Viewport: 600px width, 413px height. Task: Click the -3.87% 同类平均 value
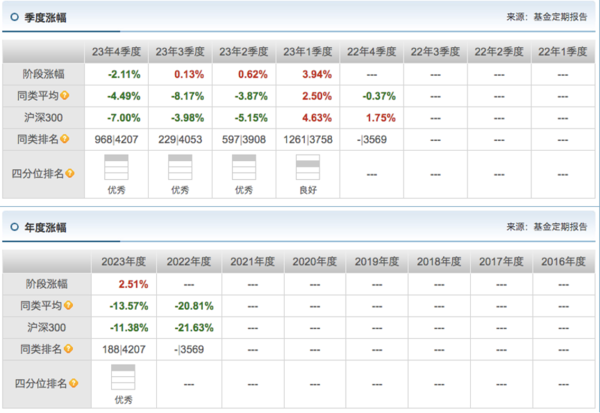coord(251,96)
